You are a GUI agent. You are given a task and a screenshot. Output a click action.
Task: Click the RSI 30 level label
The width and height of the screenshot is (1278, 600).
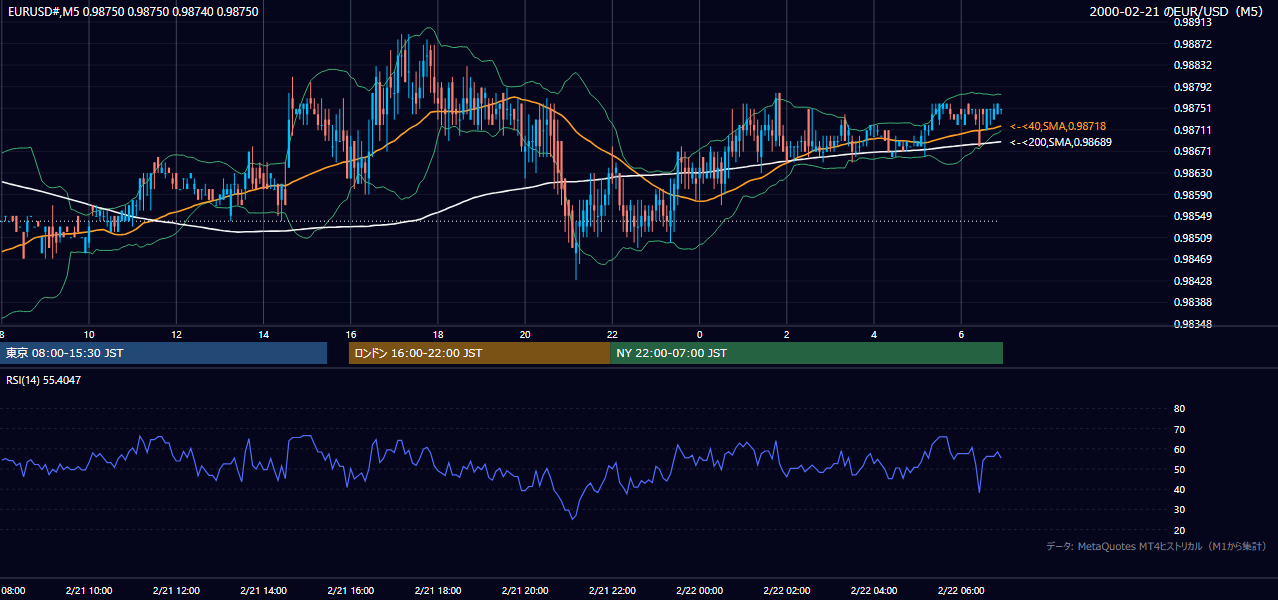coord(1179,510)
